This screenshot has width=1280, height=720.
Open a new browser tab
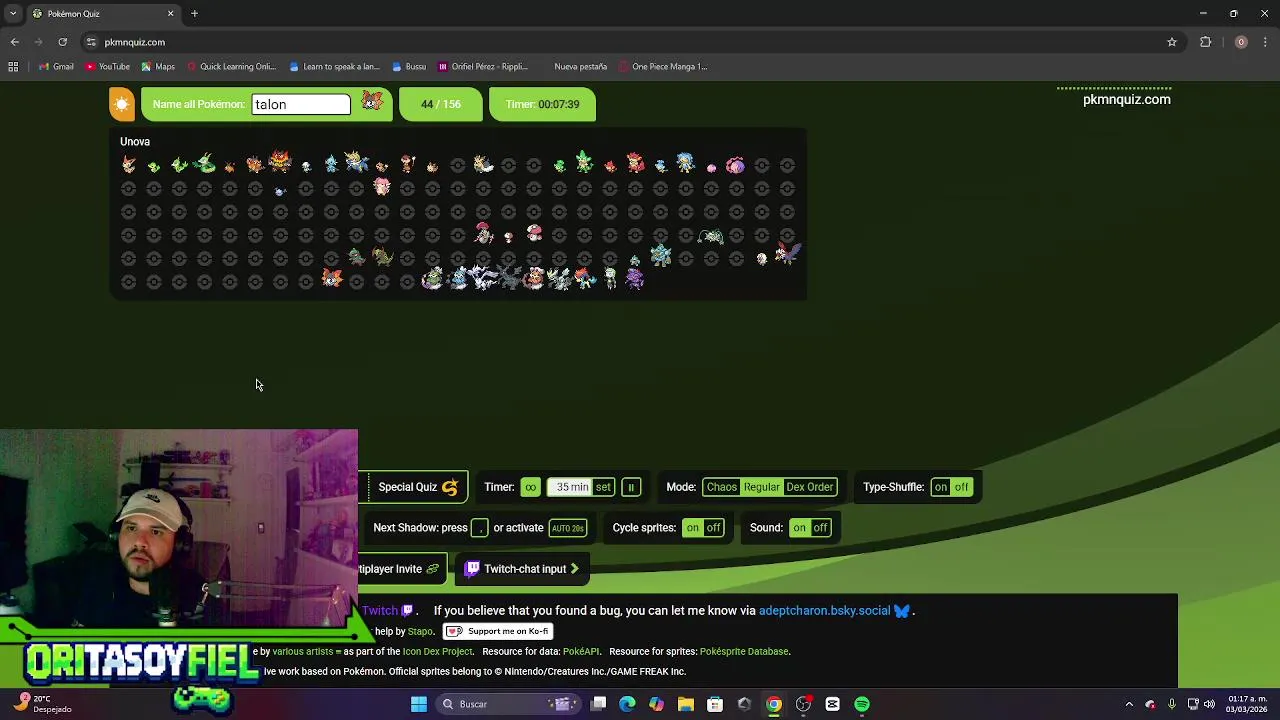[x=194, y=14]
